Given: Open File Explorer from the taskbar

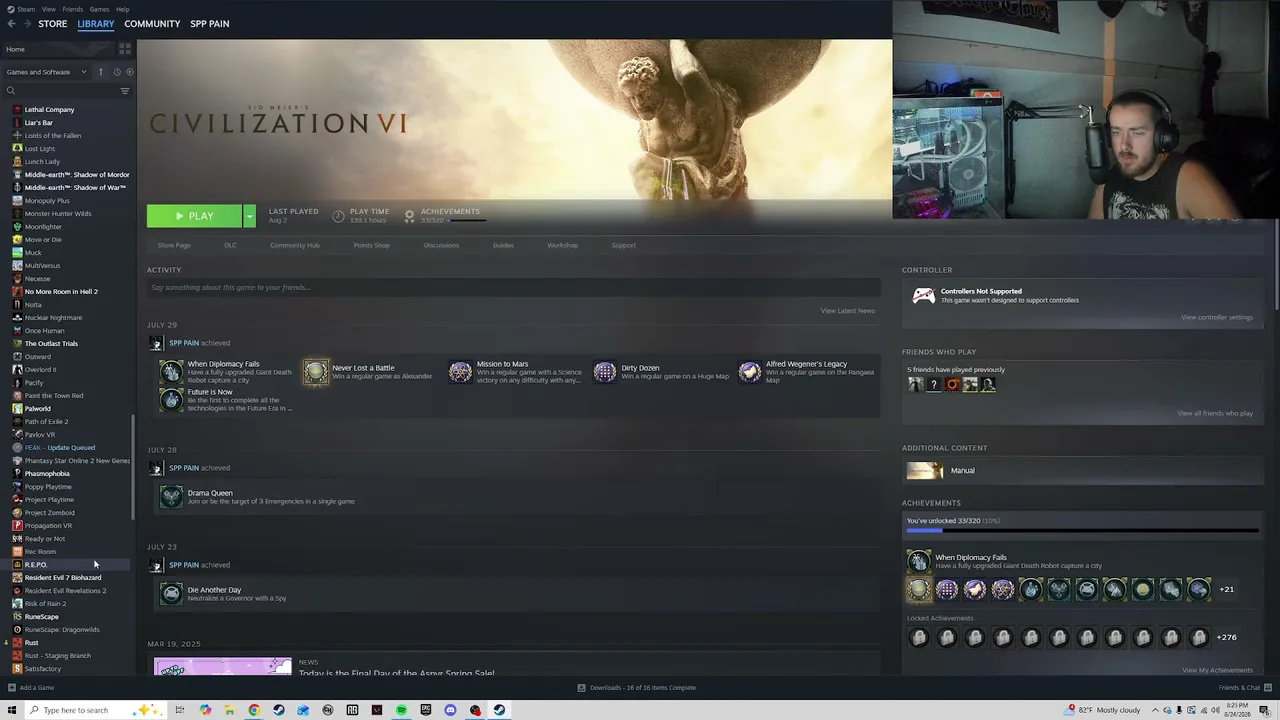Looking at the screenshot, I should [x=230, y=710].
